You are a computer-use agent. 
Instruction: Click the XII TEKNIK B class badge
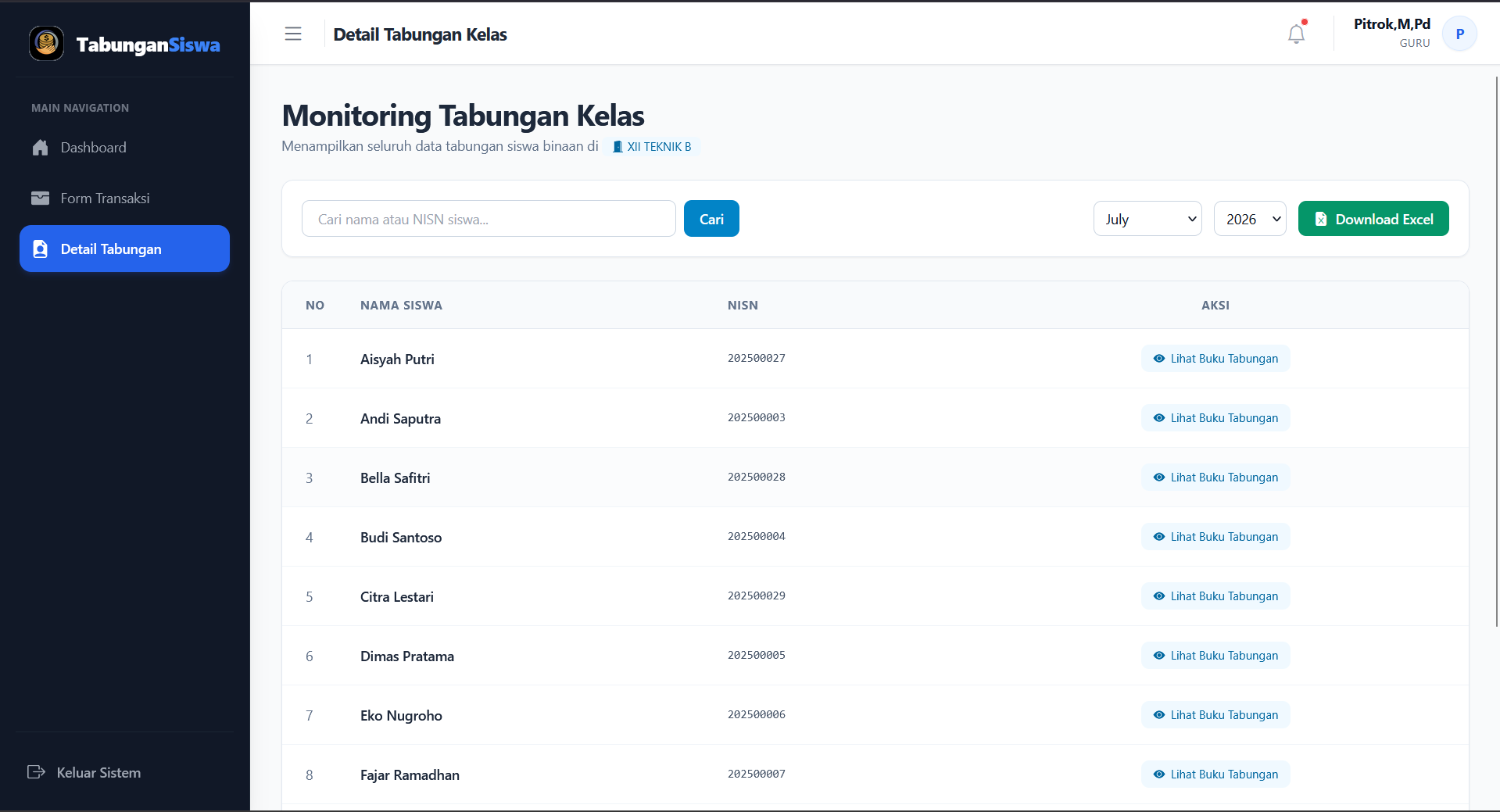coord(652,146)
